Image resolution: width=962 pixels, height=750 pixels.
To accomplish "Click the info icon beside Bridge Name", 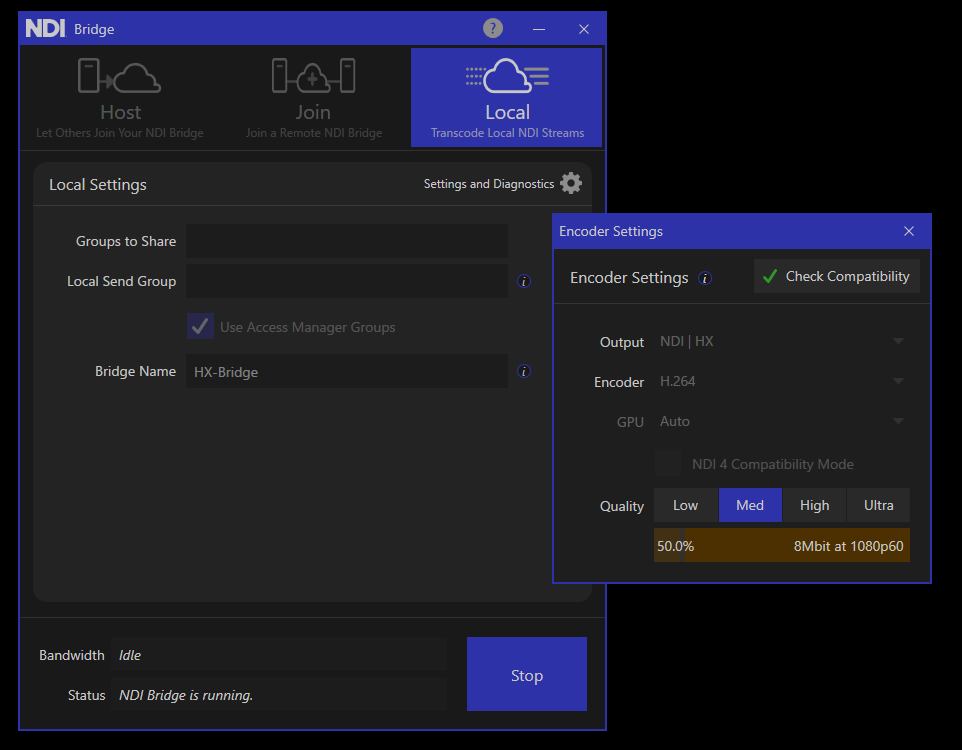I will pyautogui.click(x=524, y=371).
